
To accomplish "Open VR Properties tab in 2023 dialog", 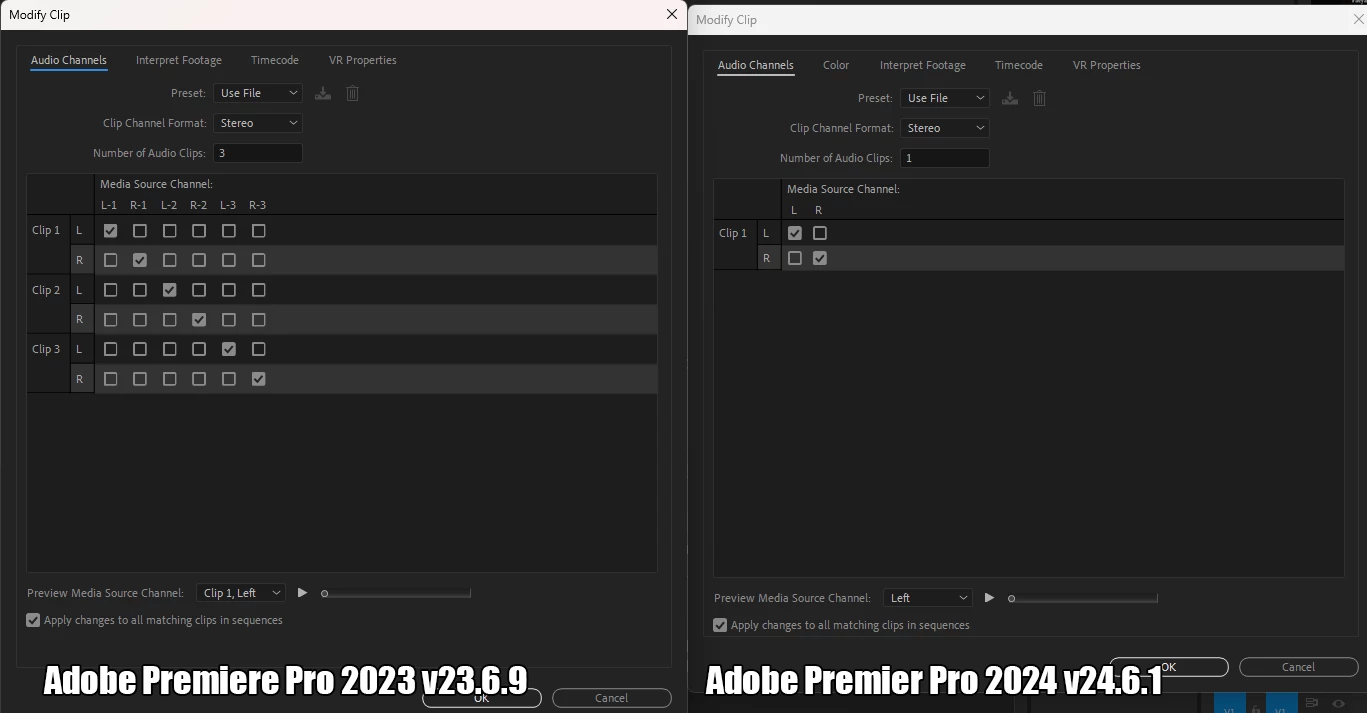I will click(x=363, y=60).
